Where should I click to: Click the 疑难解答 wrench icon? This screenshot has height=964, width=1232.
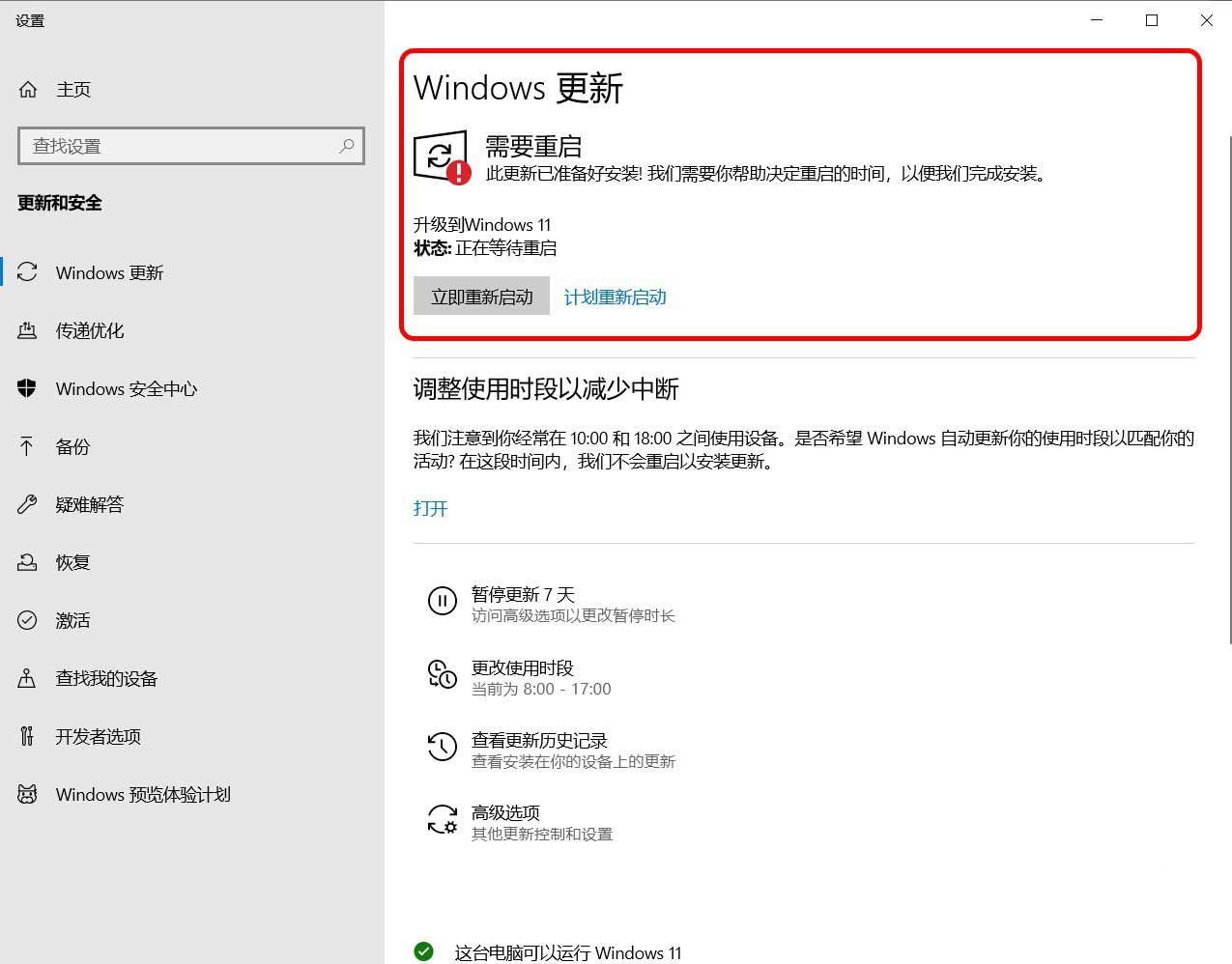coord(27,504)
